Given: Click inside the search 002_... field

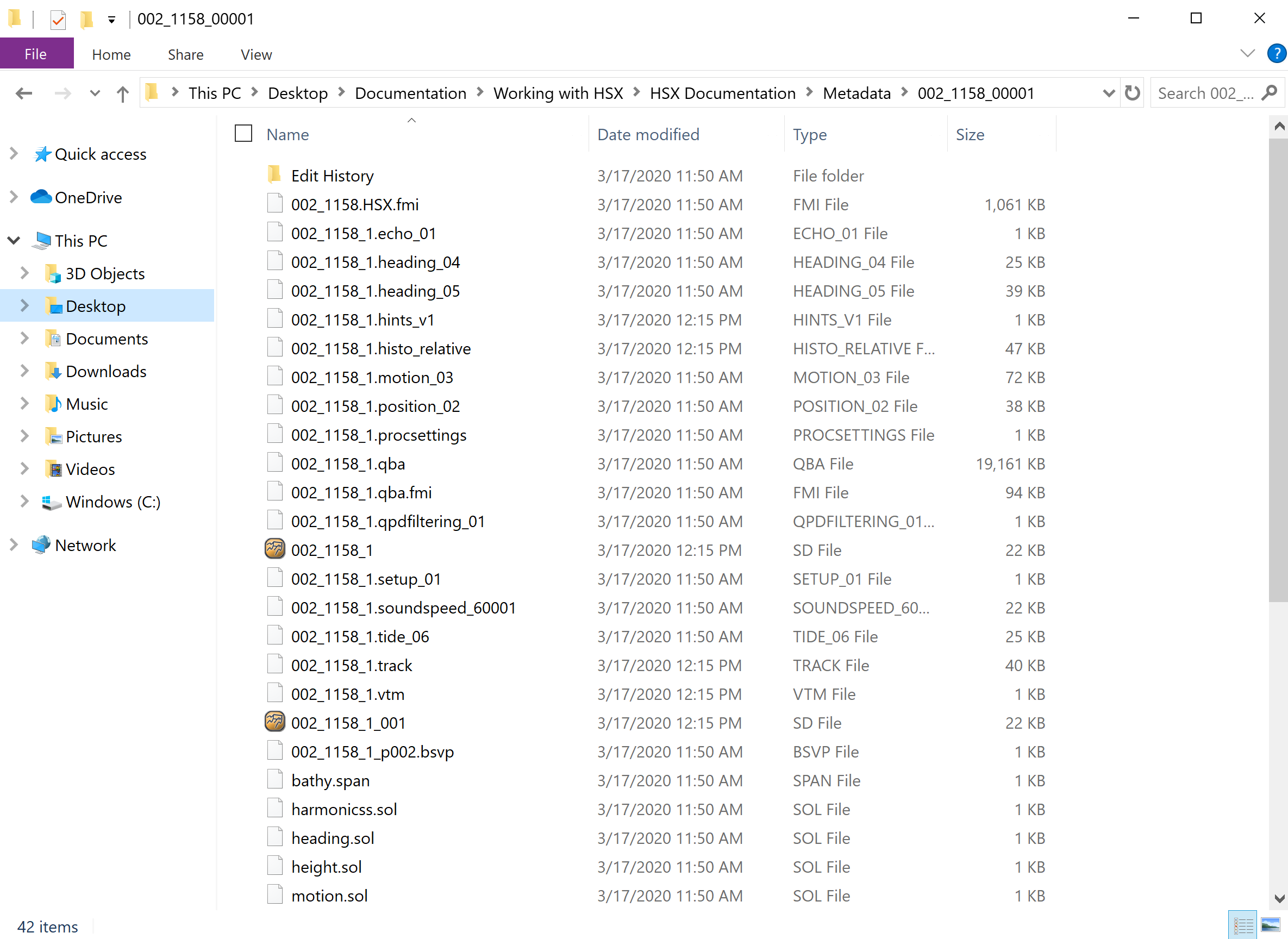Looking at the screenshot, I should [1205, 92].
